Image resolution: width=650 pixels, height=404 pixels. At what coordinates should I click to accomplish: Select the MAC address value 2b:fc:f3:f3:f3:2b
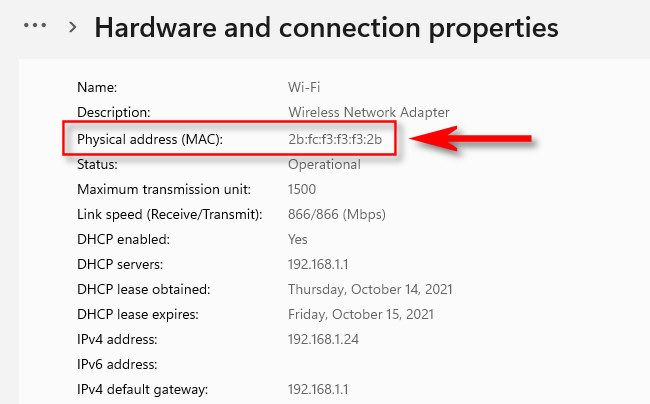click(x=335, y=139)
